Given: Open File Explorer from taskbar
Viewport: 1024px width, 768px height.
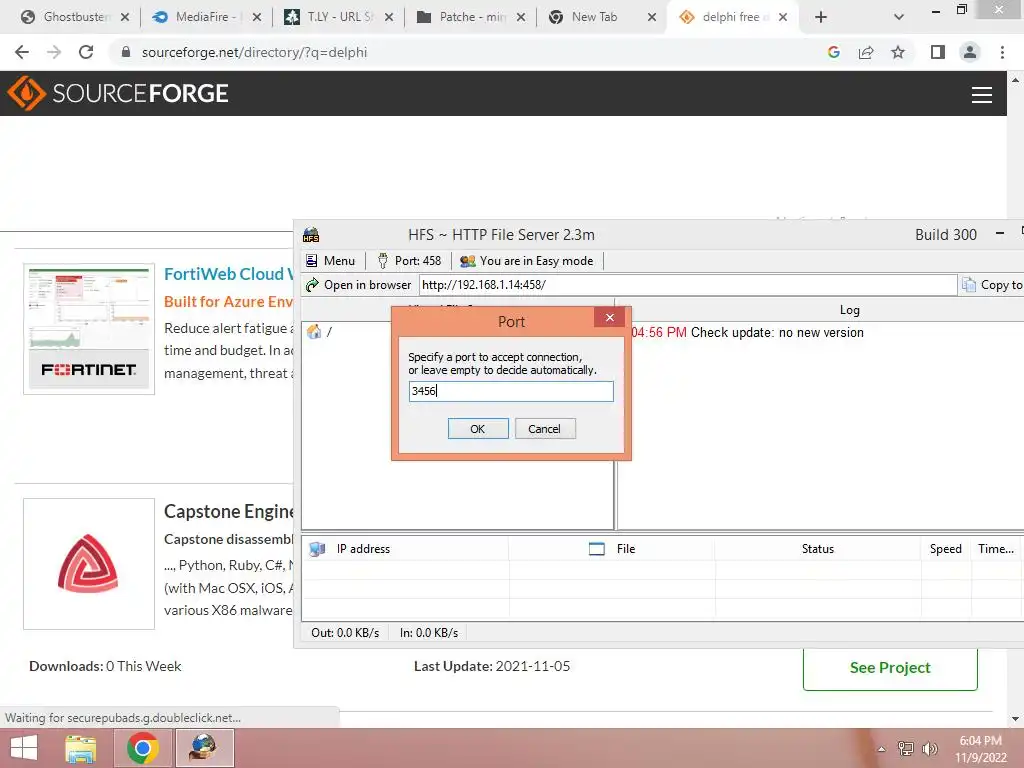Looking at the screenshot, I should coord(81,748).
